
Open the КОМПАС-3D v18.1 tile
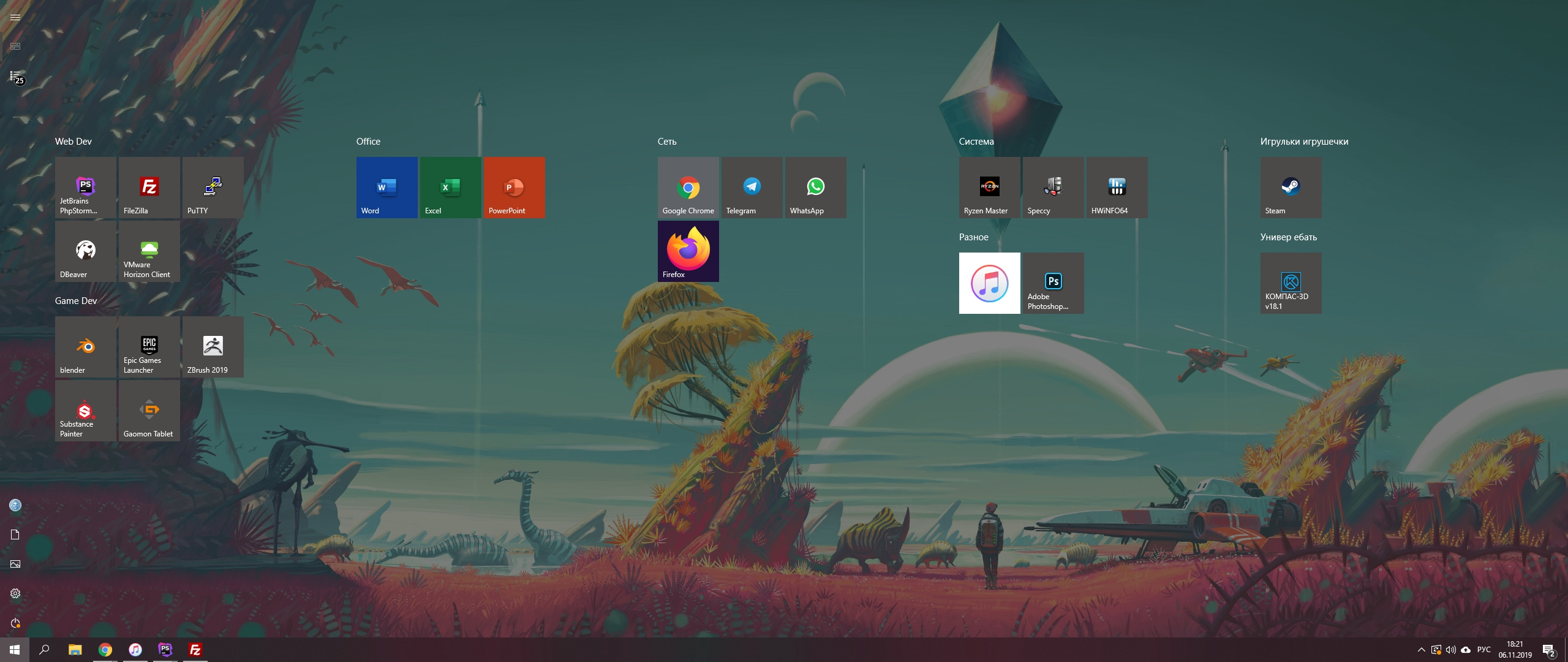[x=1291, y=283]
